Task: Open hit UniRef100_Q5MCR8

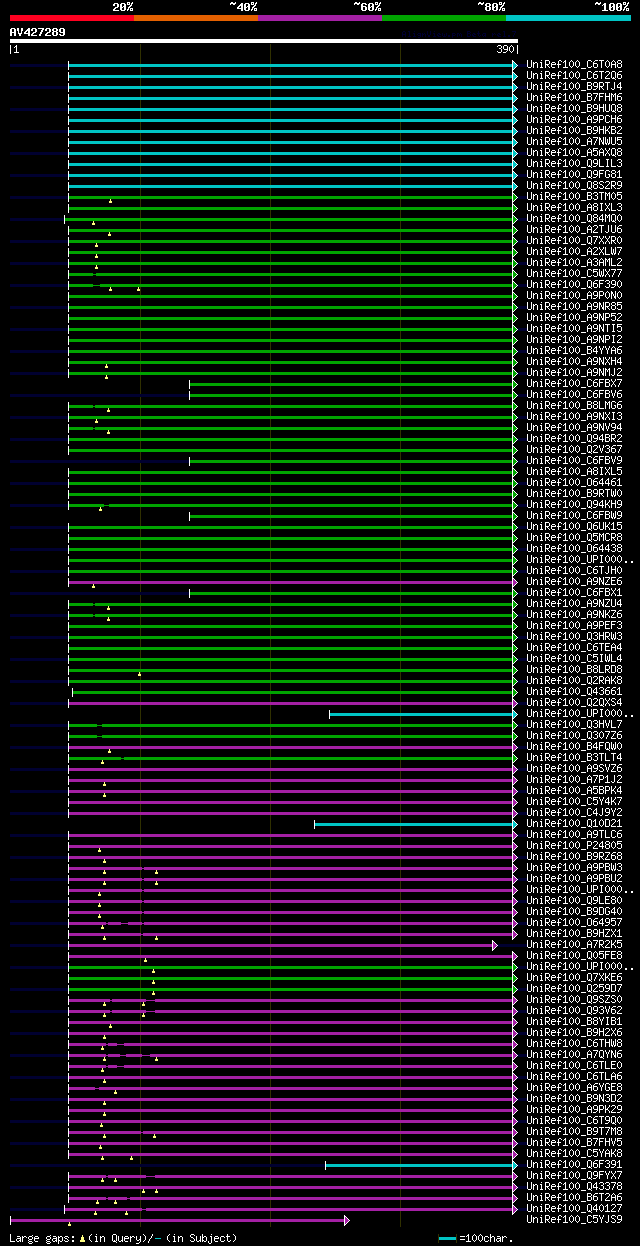Action: (574, 537)
